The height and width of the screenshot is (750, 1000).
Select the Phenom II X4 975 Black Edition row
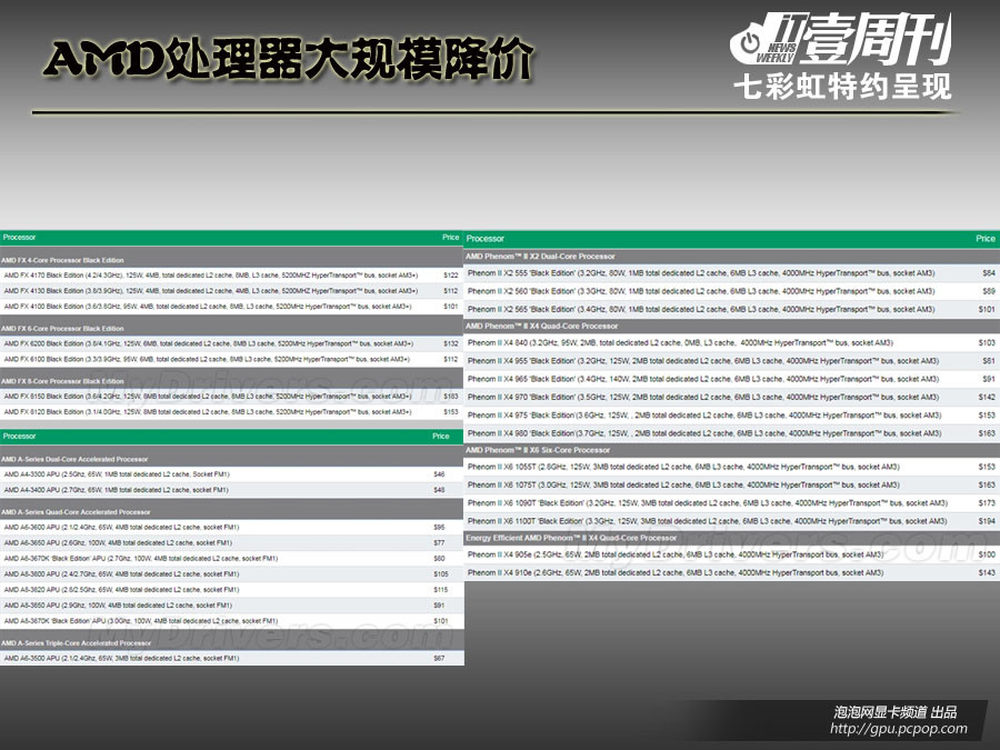[x=732, y=415]
